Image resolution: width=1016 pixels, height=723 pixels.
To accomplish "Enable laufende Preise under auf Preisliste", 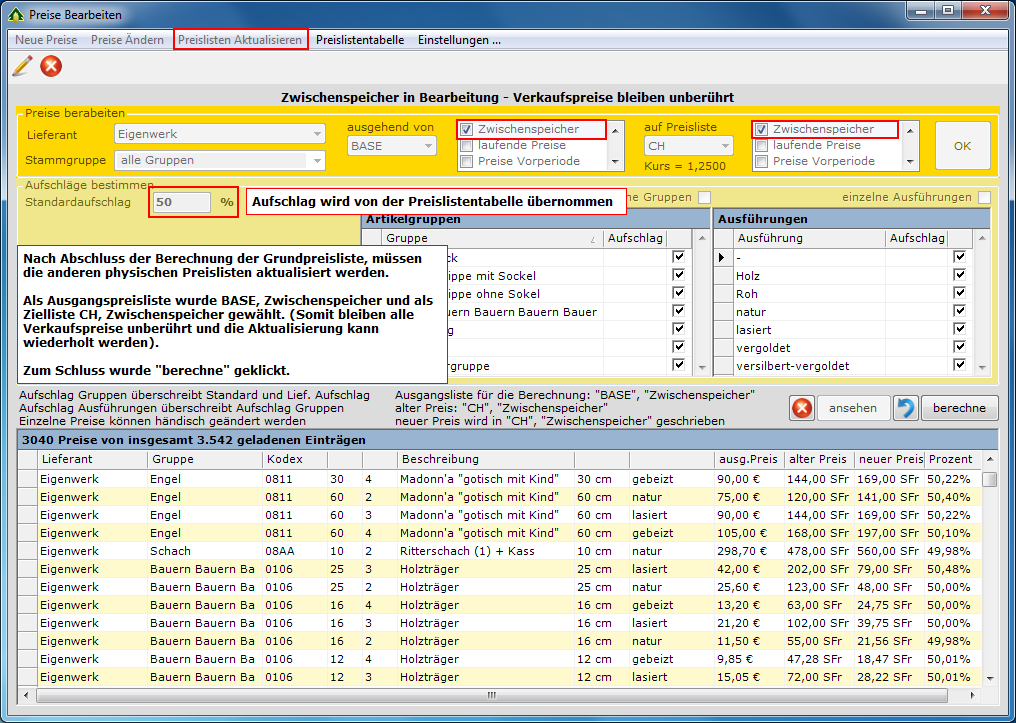I will 761,146.
